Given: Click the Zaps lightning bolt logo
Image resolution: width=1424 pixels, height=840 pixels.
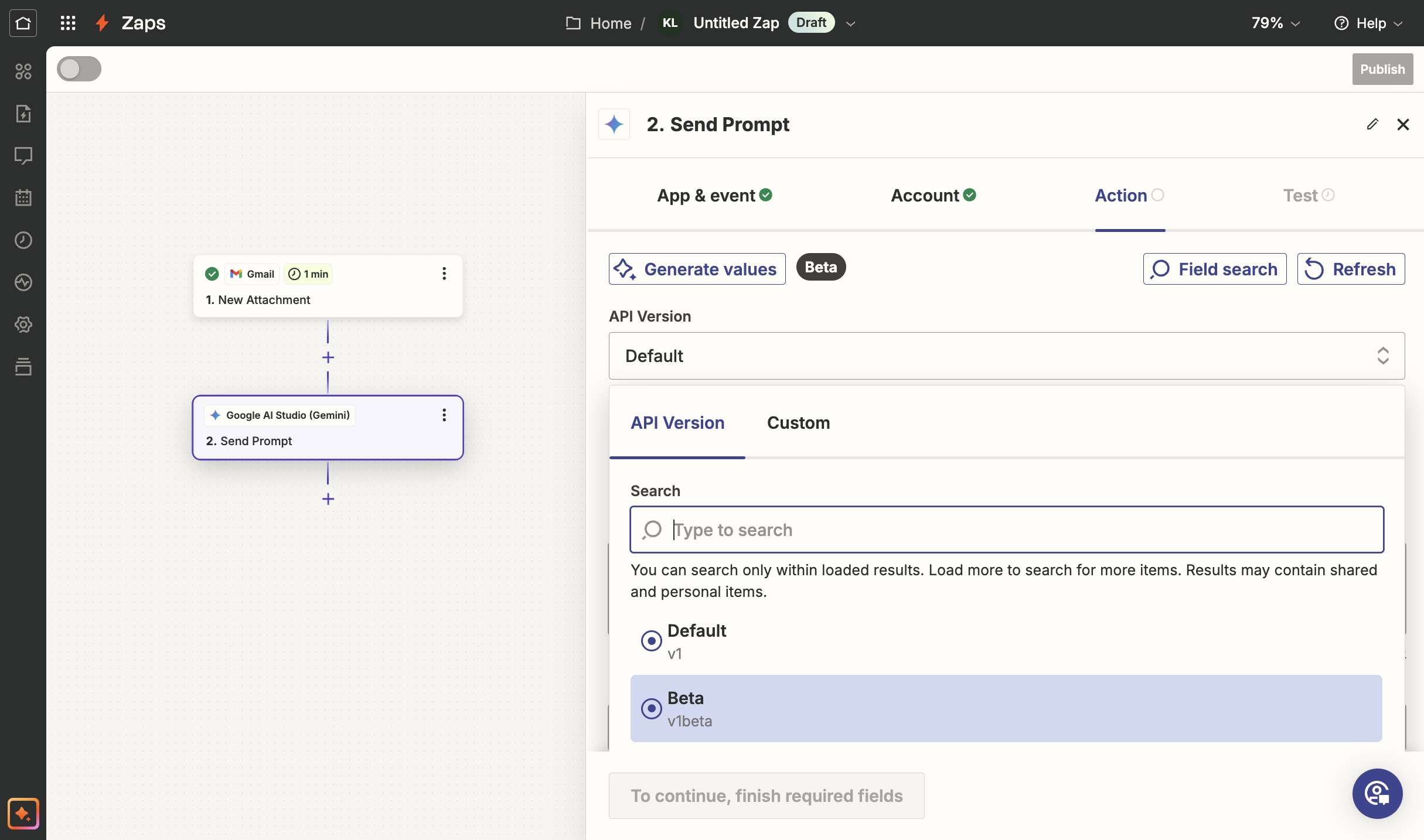Looking at the screenshot, I should click(102, 23).
